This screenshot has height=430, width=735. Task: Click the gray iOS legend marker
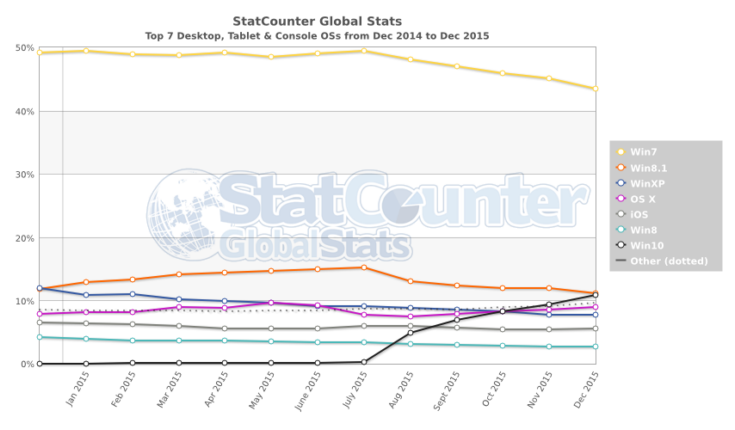[x=620, y=214]
